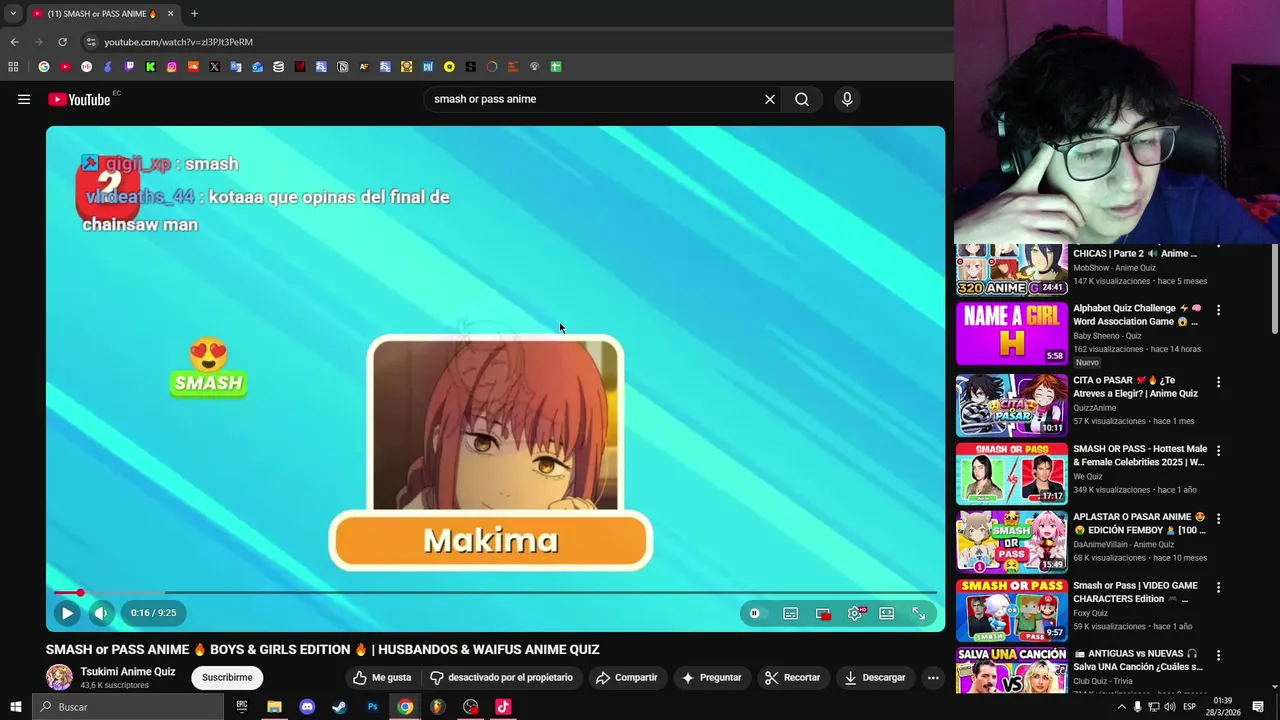Screen dimensions: 1280x720
Task: Open the Preguntar AI button
Action: point(711,677)
